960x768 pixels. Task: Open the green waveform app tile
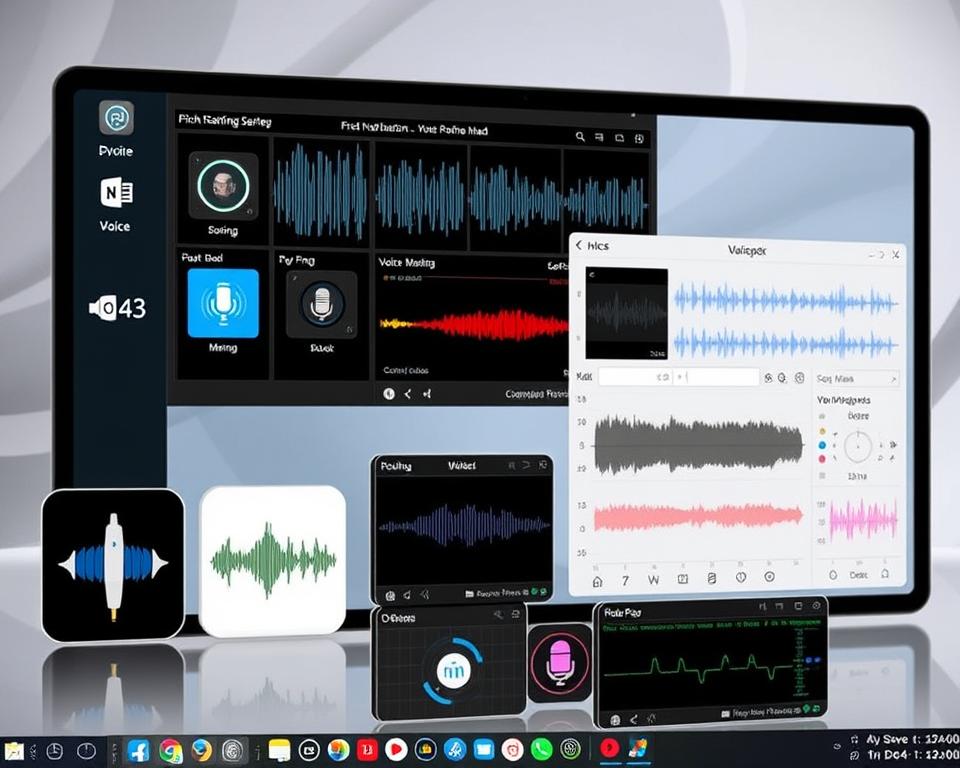coord(272,561)
